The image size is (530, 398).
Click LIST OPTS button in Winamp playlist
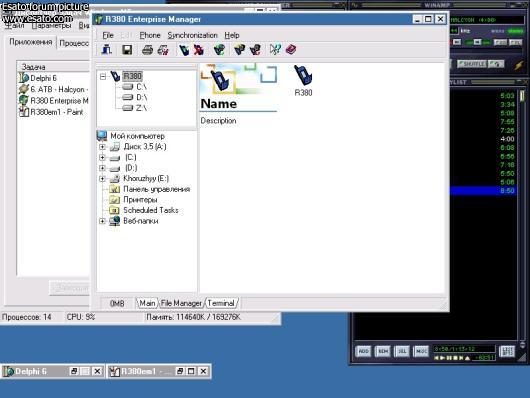pos(507,351)
